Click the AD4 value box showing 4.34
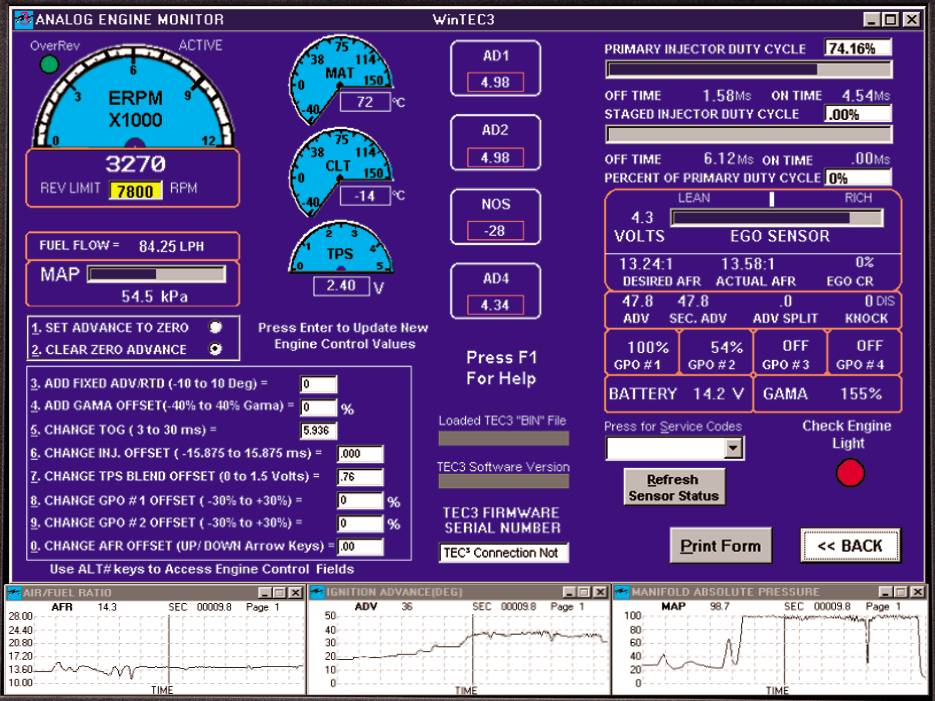Screen dimensions: 935x701 495,305
